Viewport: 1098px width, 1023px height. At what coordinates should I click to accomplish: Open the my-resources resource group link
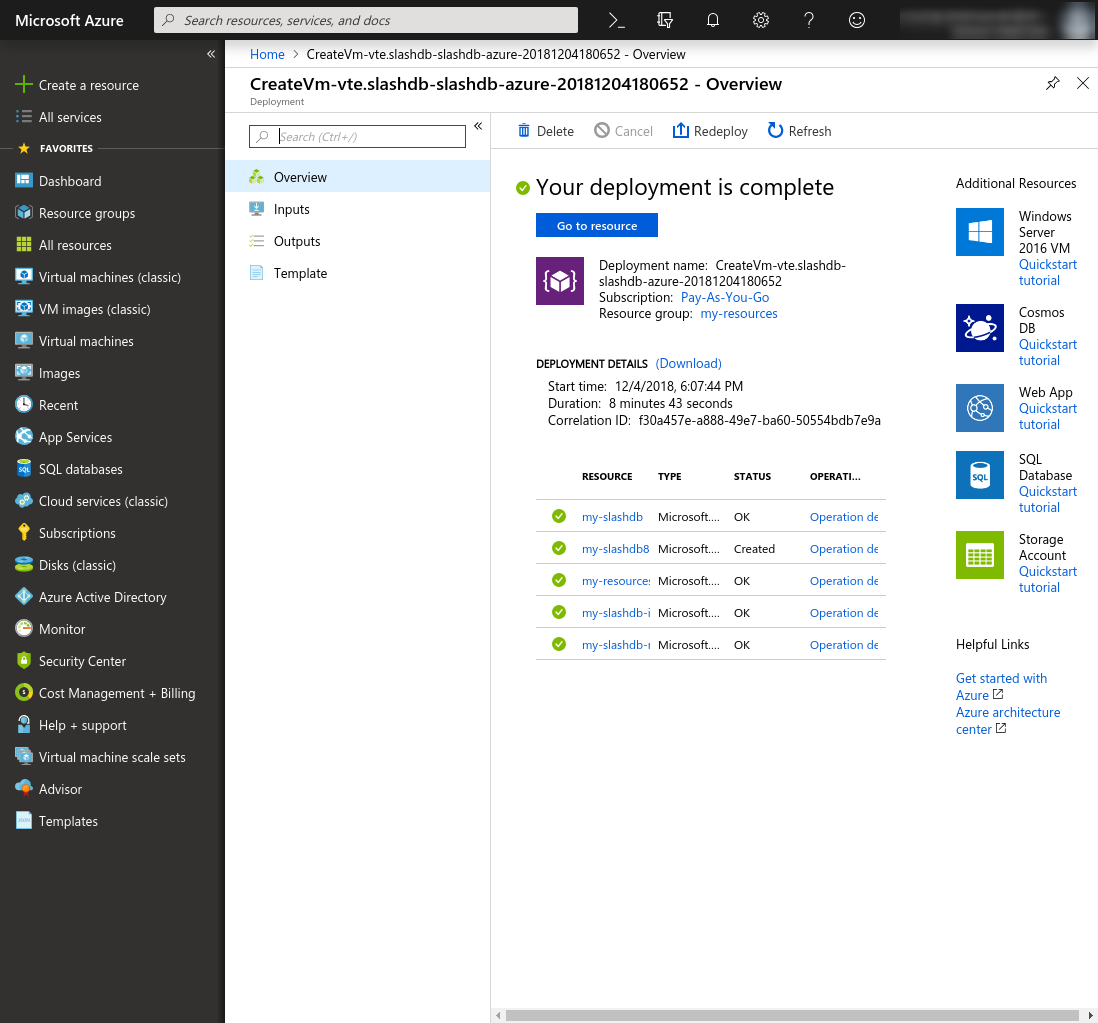click(x=739, y=313)
